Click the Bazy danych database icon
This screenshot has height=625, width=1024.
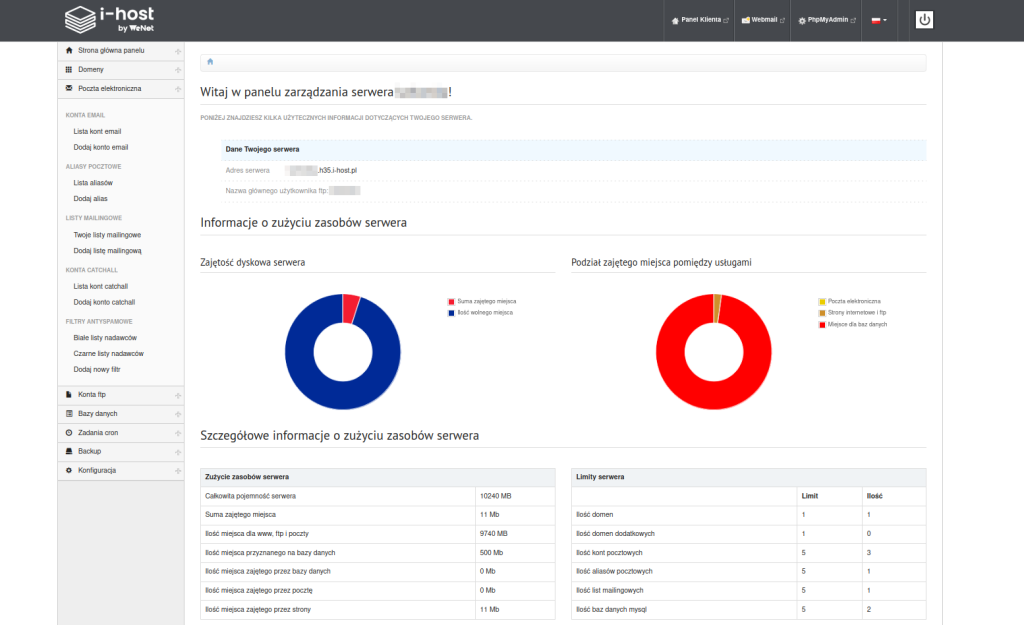pyautogui.click(x=68, y=413)
